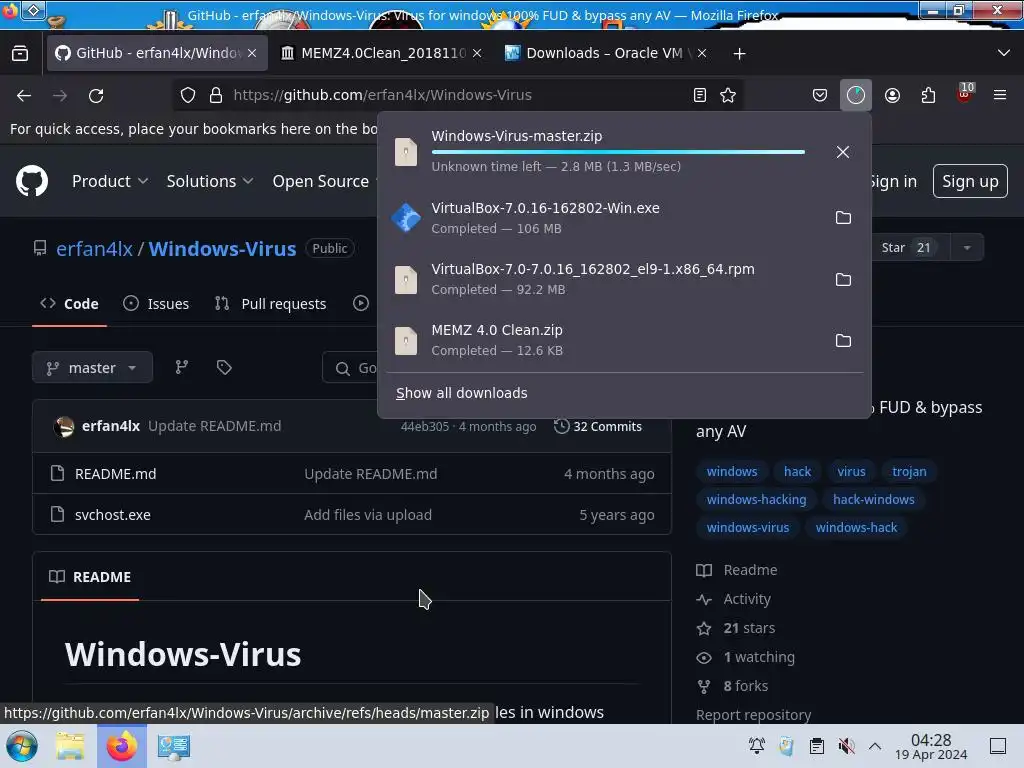Expand the Solutions menu
Screen dimensions: 1024x768
point(210,181)
